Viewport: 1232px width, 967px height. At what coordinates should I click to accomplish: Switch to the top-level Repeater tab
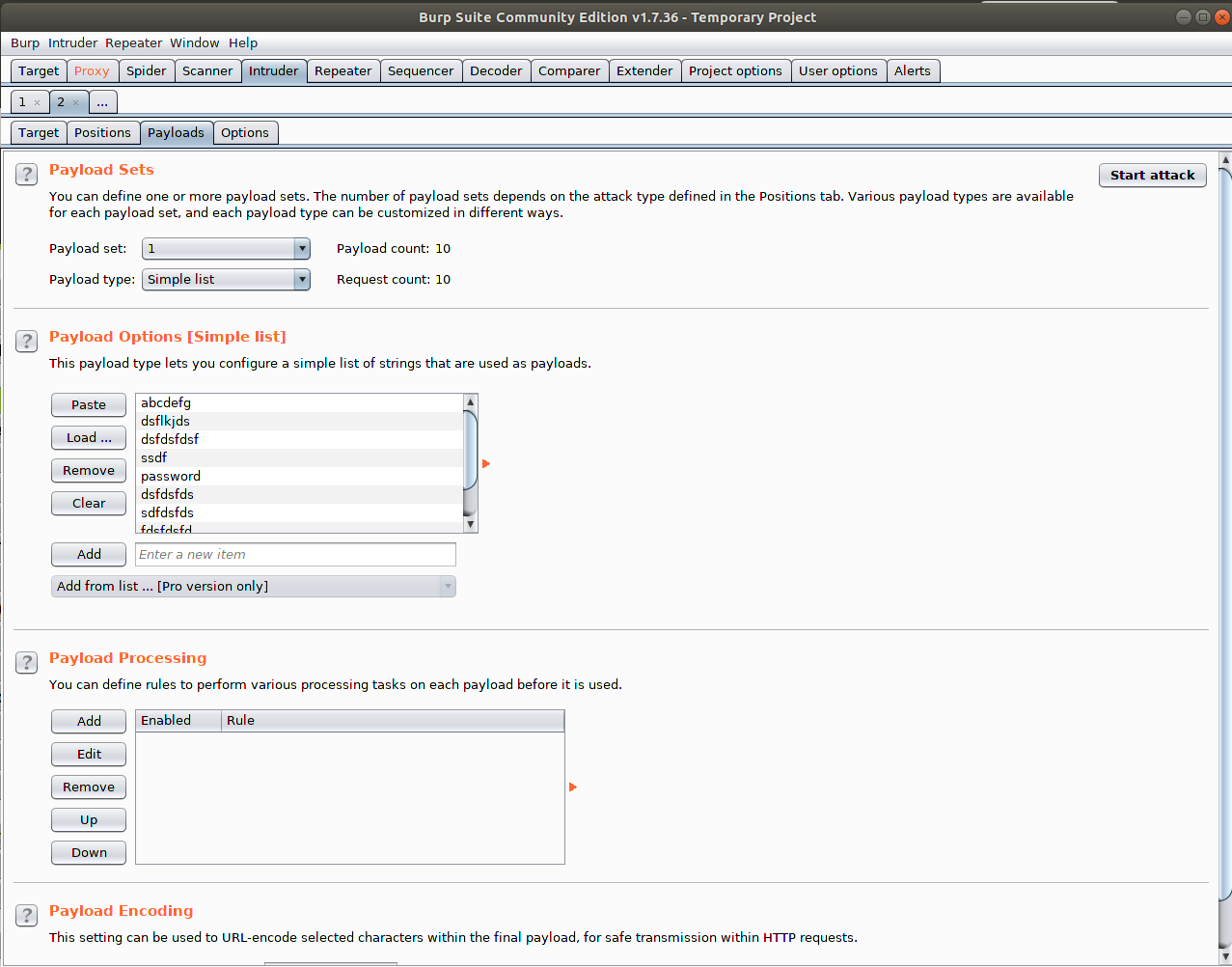[x=343, y=71]
